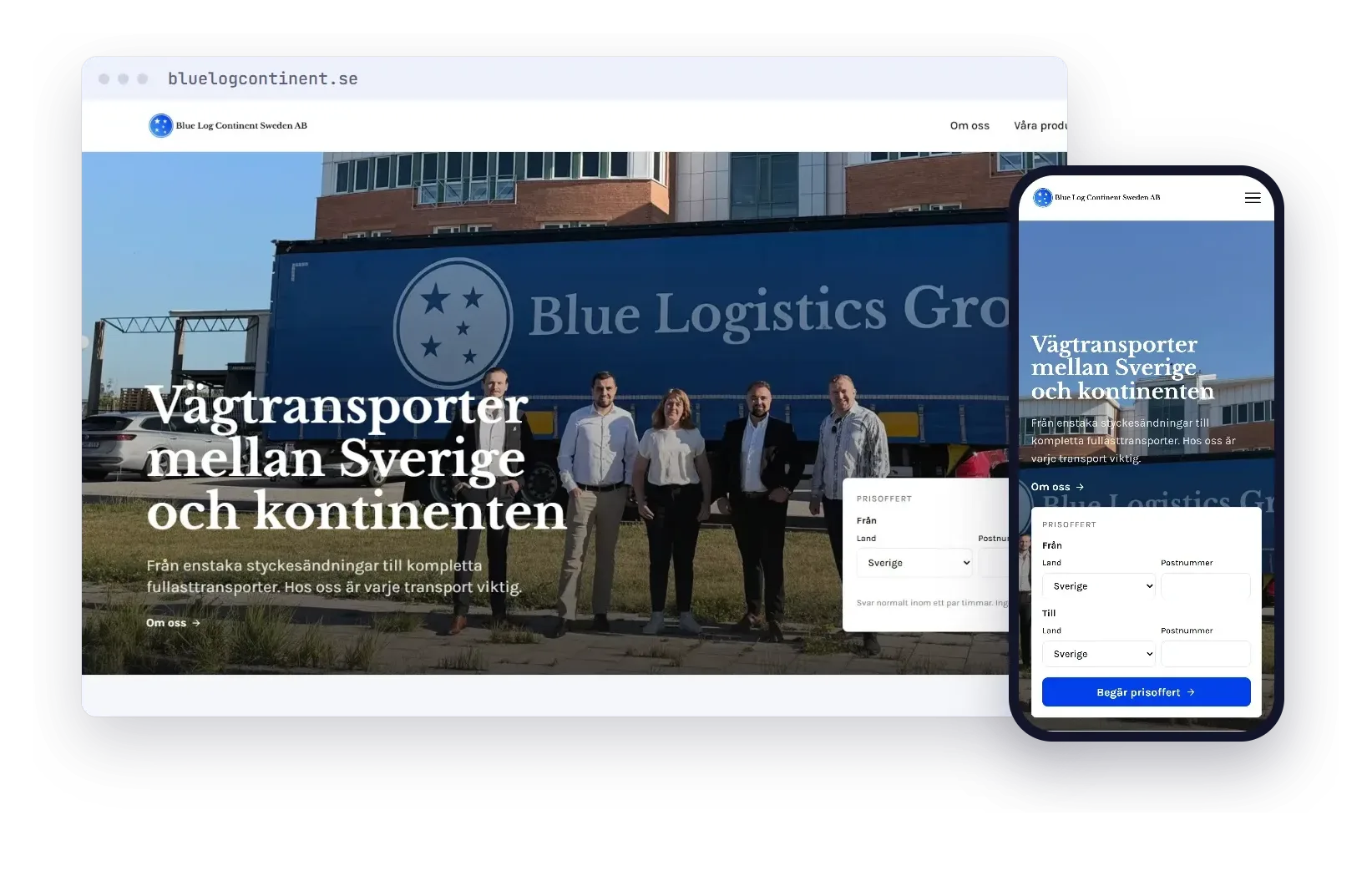Open the Våra produkter menu item in desktop nav
Viewport: 1372px width, 871px height.
pos(1040,125)
